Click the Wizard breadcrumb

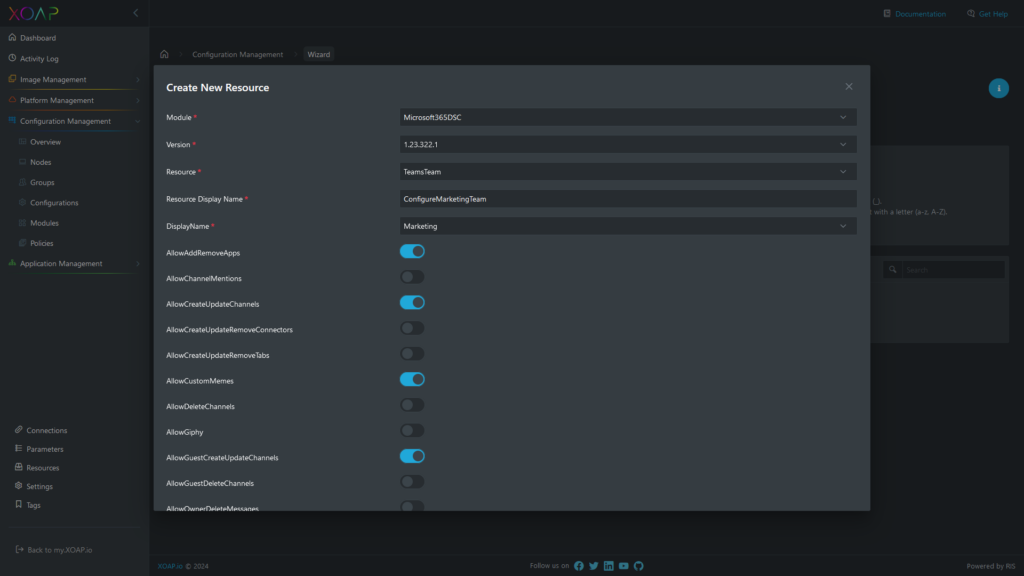pos(319,54)
